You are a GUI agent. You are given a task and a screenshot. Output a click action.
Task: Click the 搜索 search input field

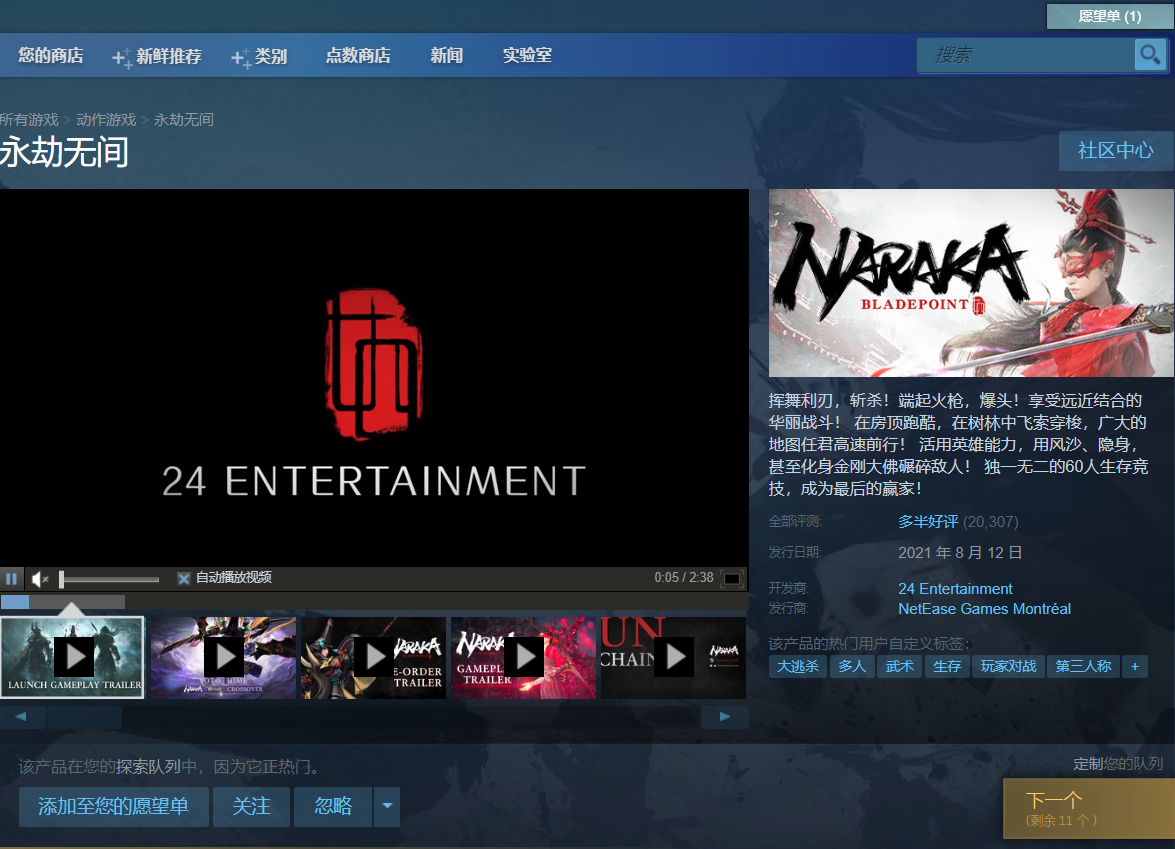1026,55
